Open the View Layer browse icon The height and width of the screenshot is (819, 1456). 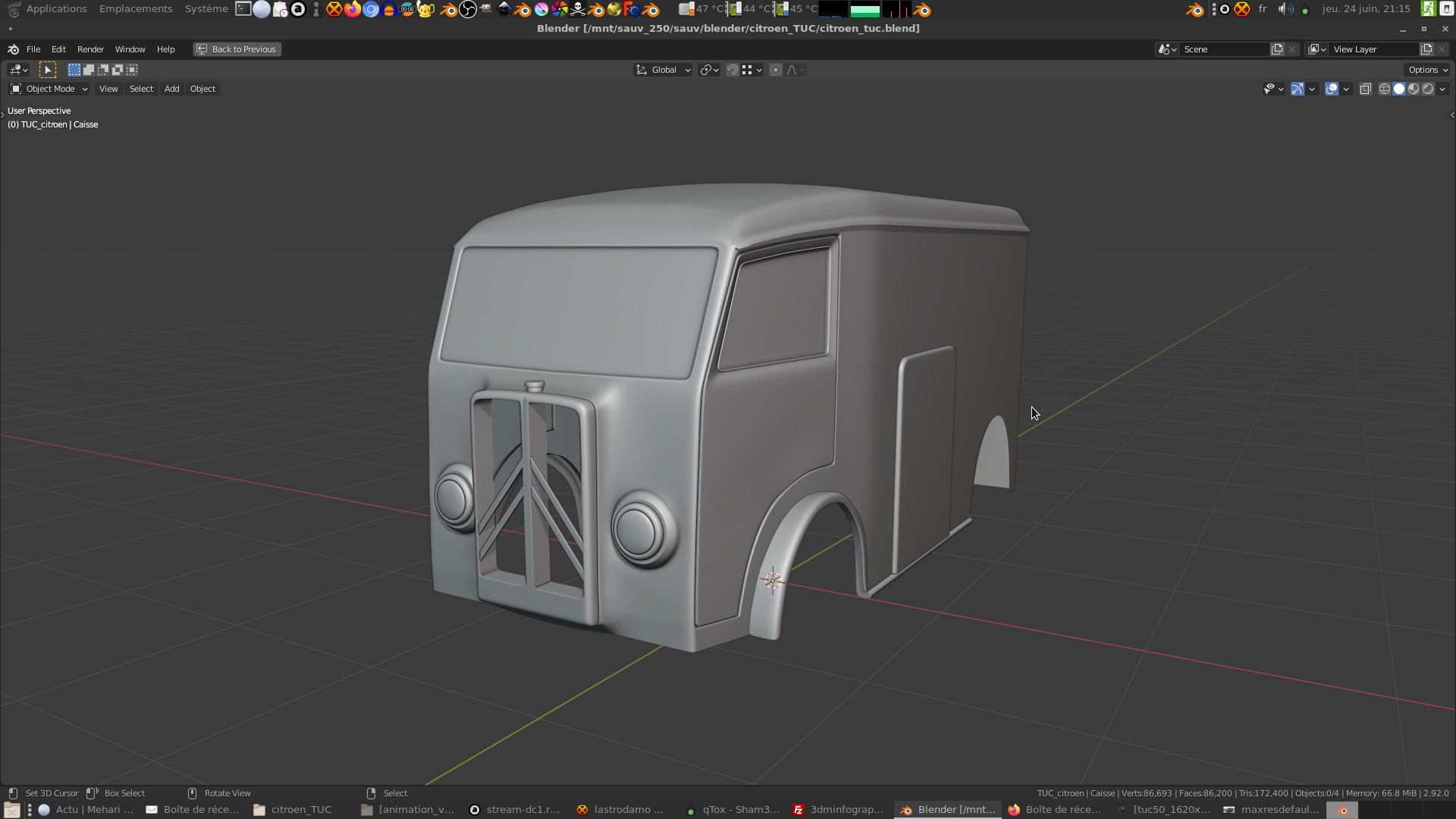pos(1317,49)
